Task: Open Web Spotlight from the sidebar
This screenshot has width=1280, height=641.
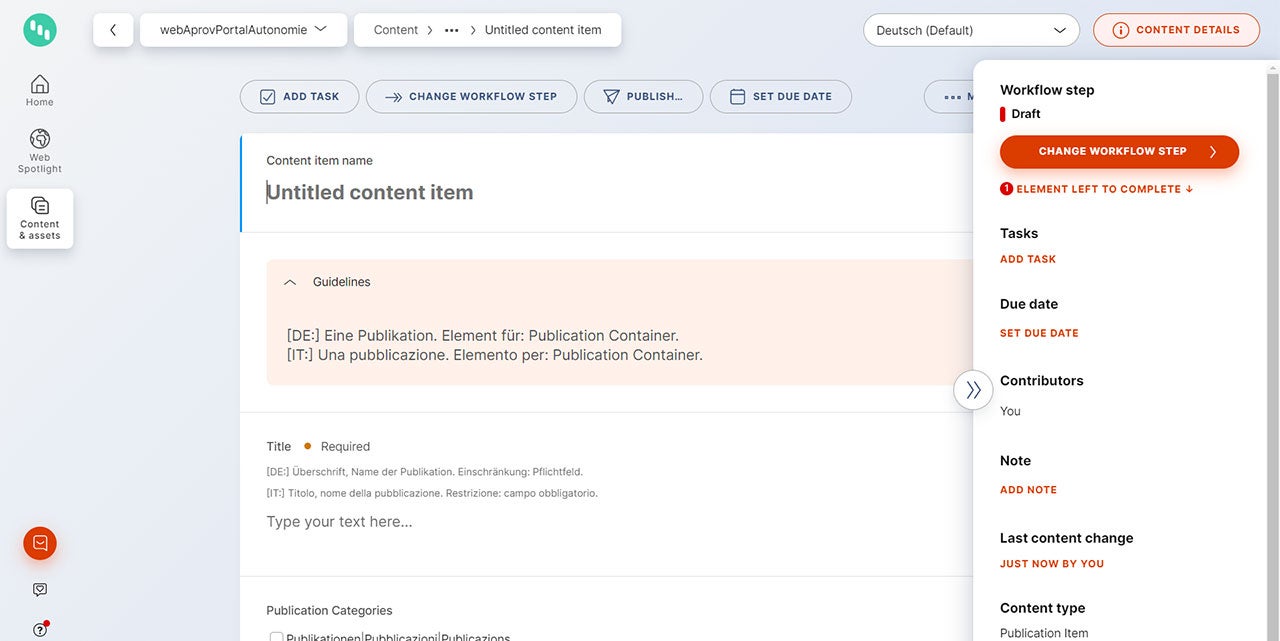Action: (x=40, y=151)
